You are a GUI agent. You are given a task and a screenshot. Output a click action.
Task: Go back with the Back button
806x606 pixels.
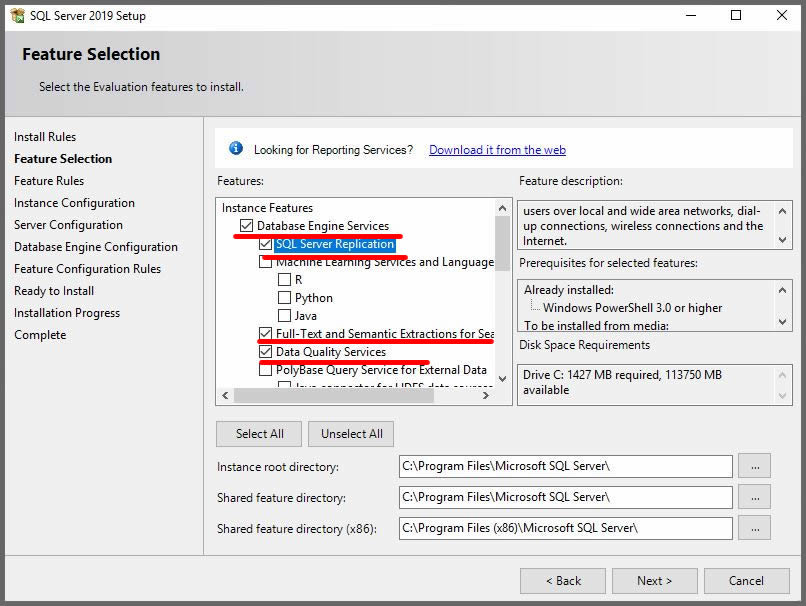(x=563, y=581)
